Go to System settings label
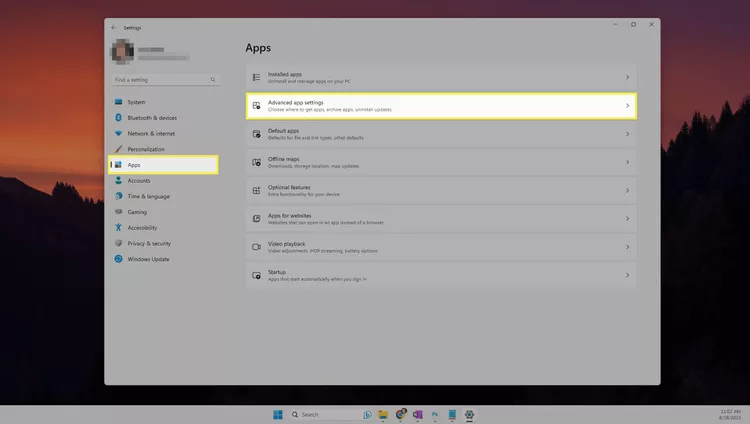Screen dimensions: 750x424 (x=136, y=102)
